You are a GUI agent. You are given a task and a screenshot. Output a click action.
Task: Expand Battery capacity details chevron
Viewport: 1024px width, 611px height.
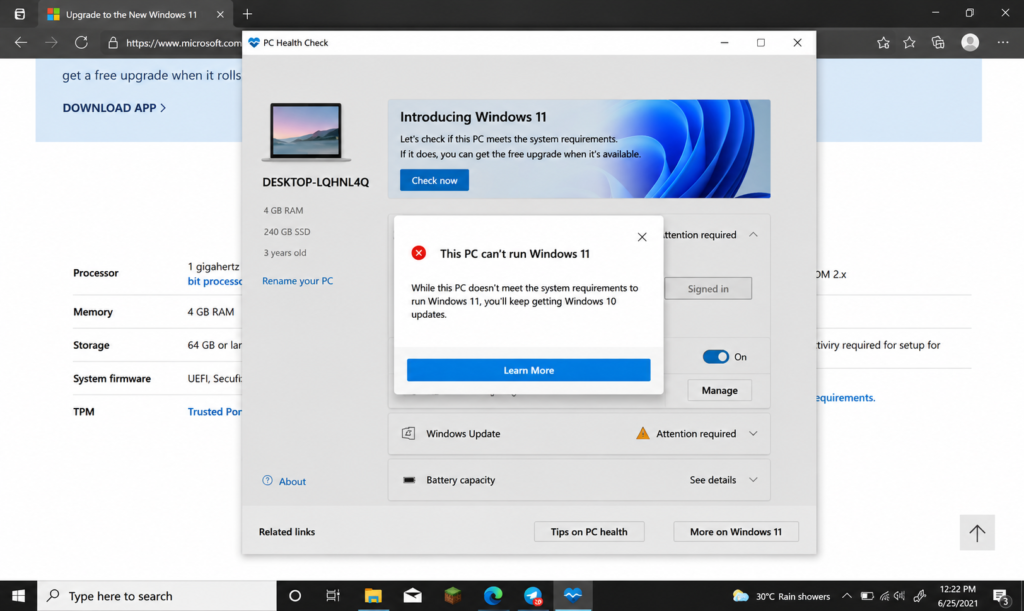[754, 480]
